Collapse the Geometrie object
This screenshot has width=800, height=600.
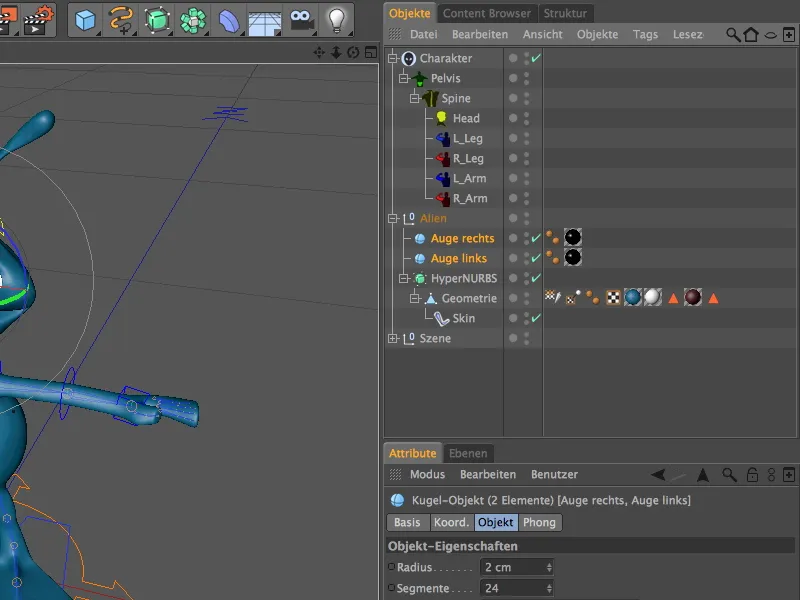(x=415, y=298)
